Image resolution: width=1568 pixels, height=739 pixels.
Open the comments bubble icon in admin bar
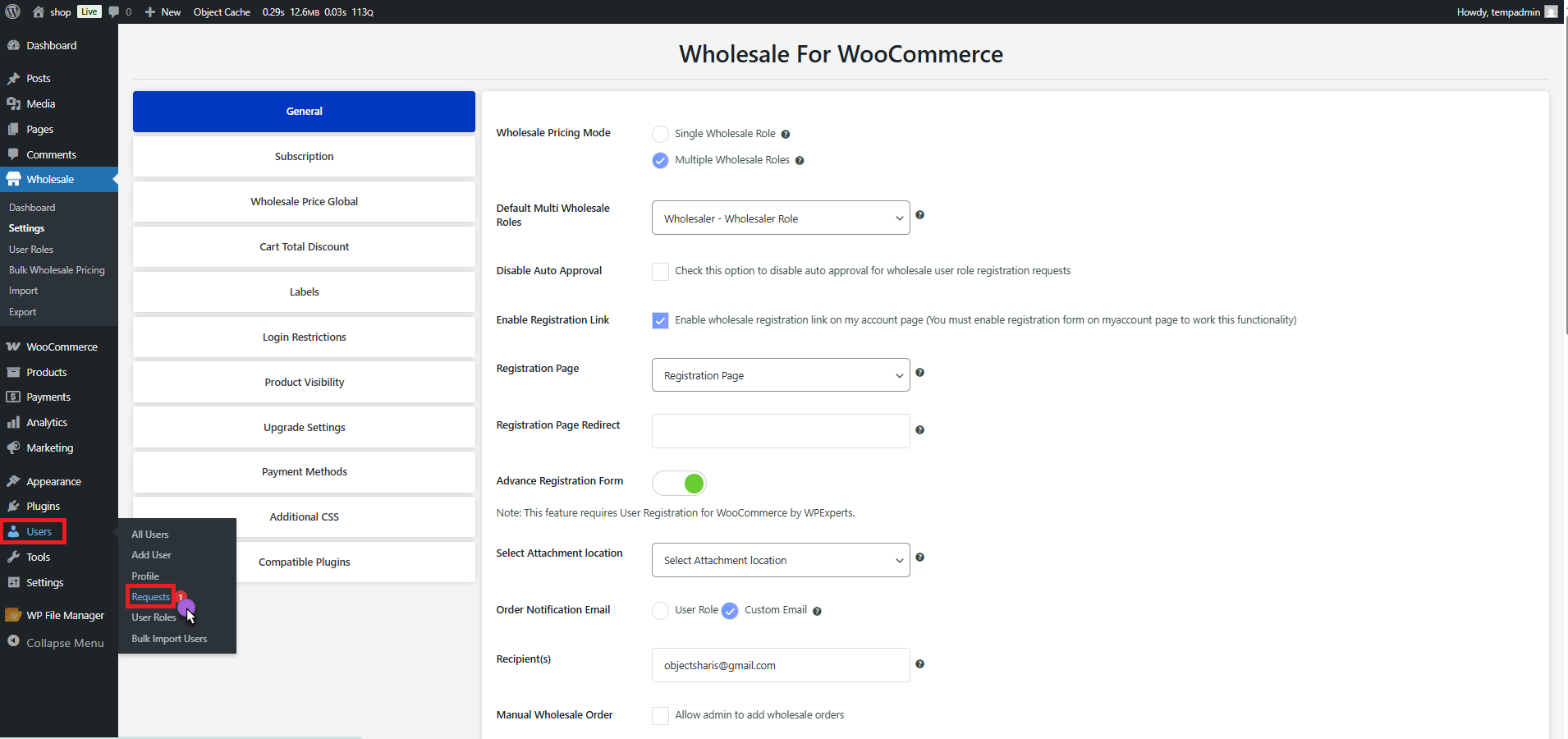pyautogui.click(x=114, y=11)
